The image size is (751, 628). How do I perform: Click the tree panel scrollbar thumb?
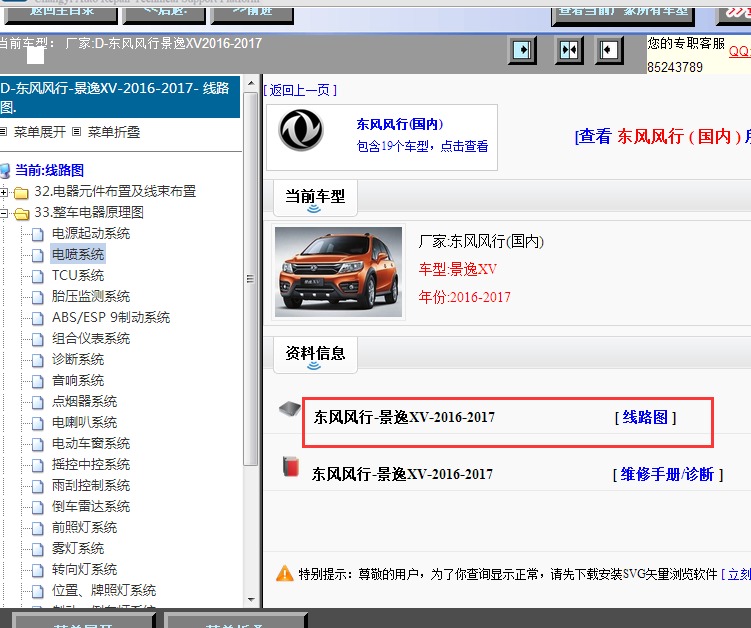(250, 278)
